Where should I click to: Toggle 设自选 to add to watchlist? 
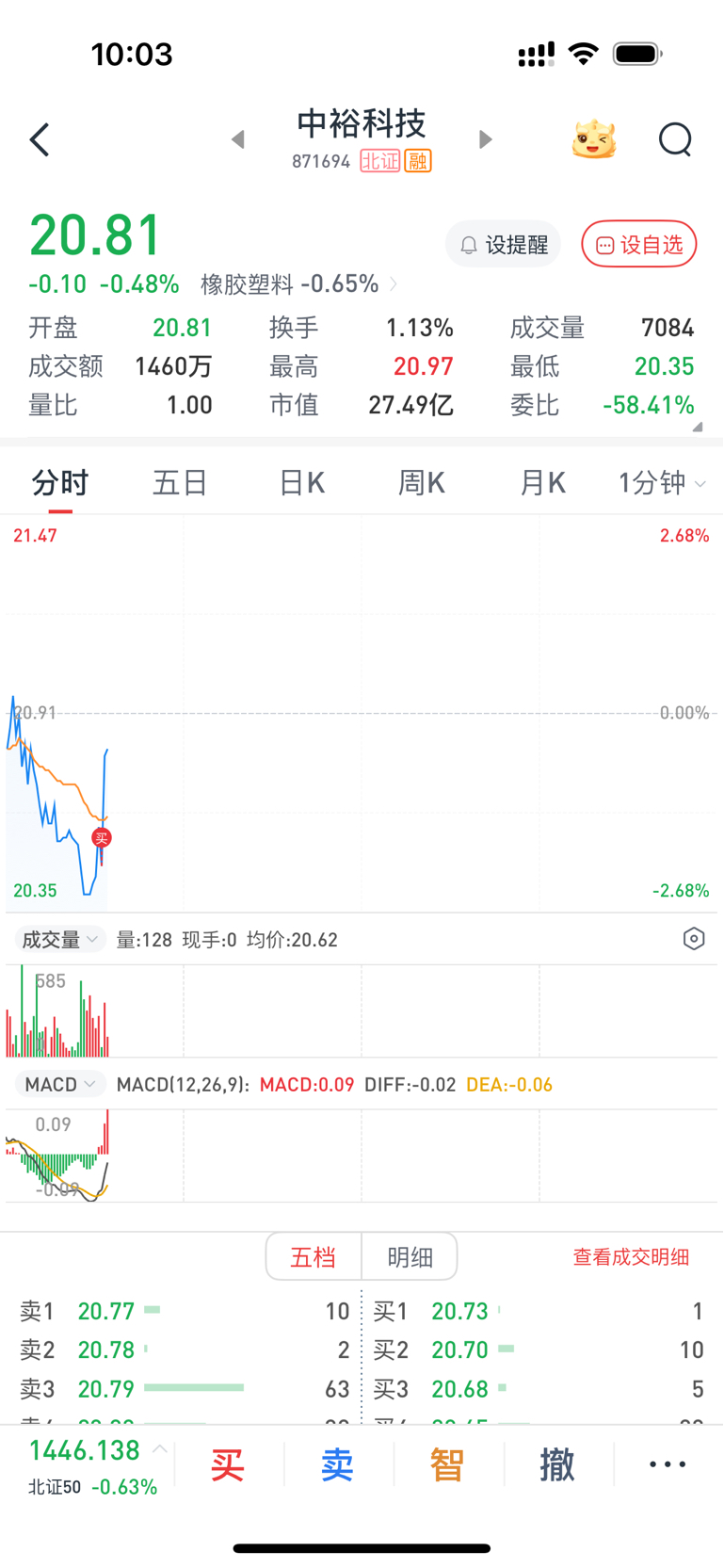(x=639, y=245)
